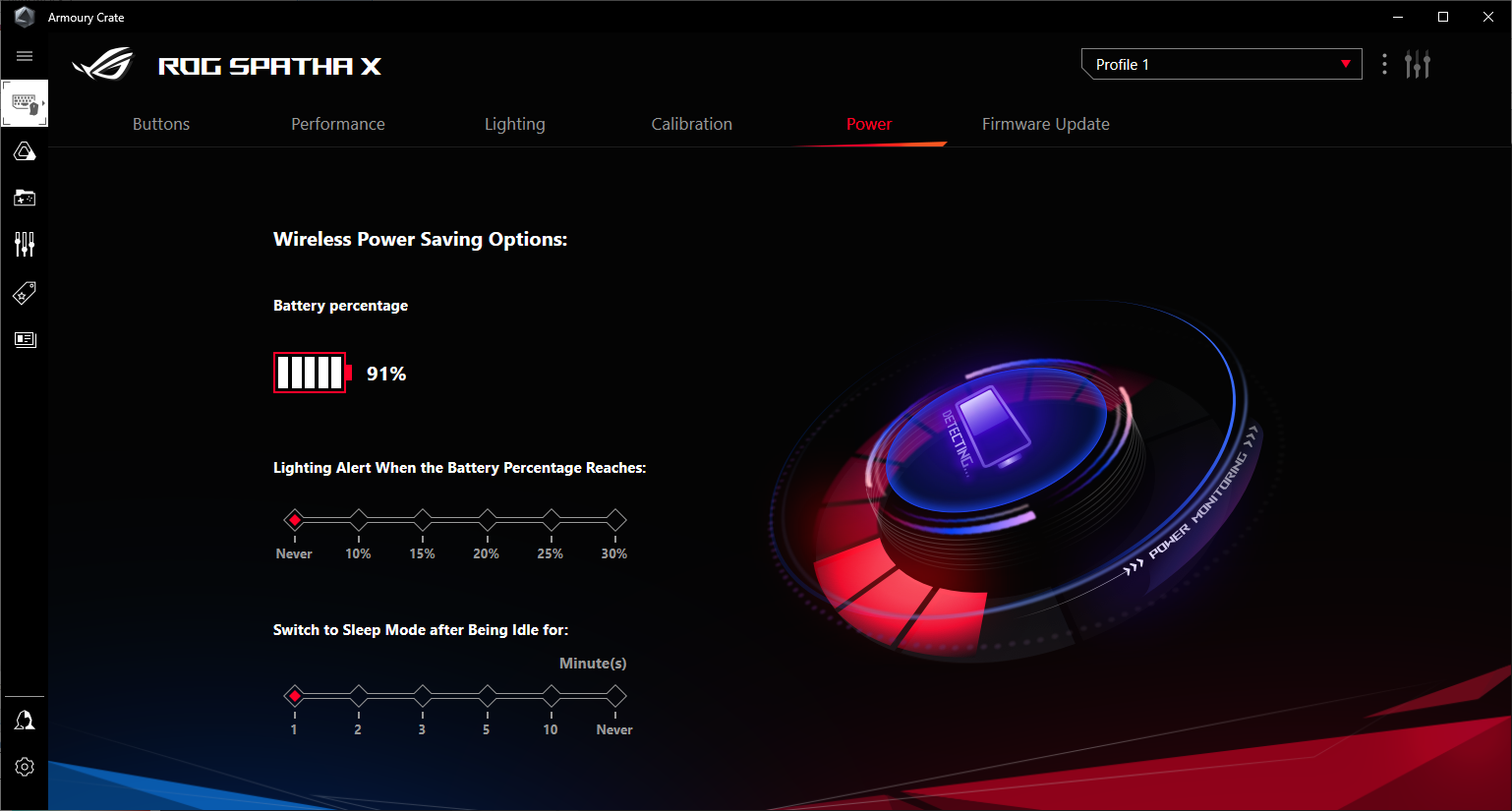Image resolution: width=1512 pixels, height=811 pixels.
Task: Switch to the Calibration tab
Action: click(x=692, y=124)
